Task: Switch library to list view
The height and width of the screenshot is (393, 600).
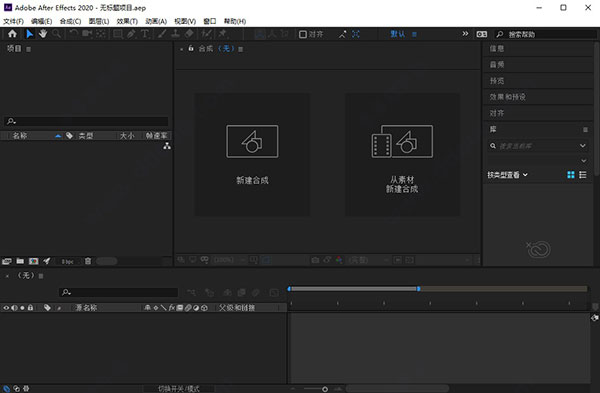Action: click(582, 175)
